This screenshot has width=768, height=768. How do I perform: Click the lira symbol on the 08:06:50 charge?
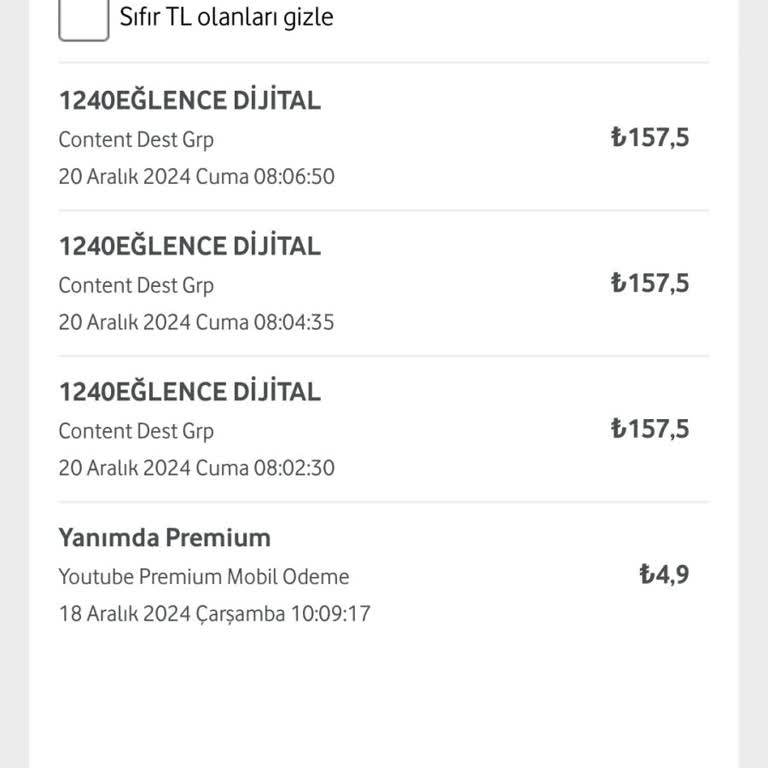(619, 138)
